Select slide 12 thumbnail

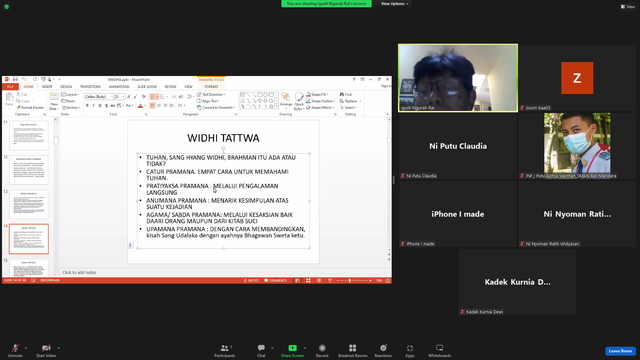(29, 170)
